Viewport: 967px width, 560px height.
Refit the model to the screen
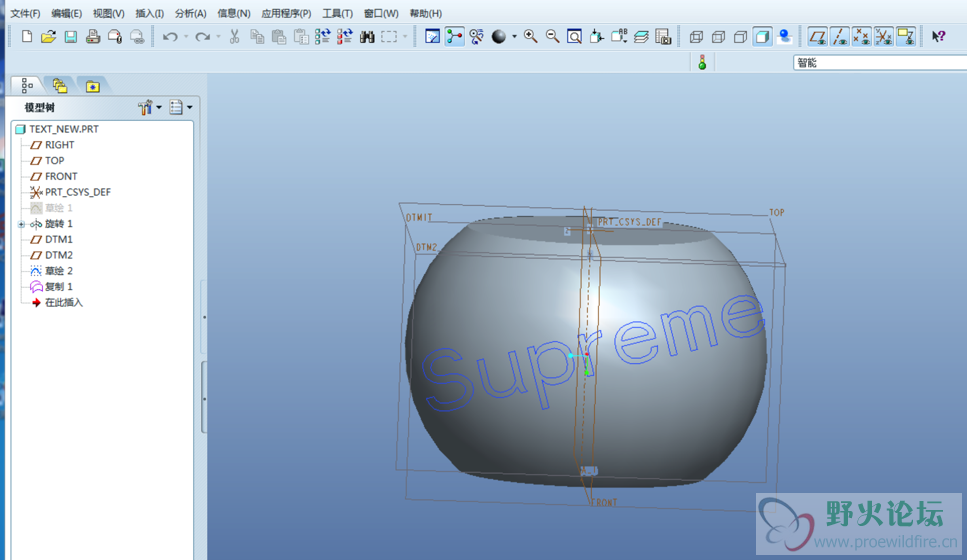coord(574,37)
